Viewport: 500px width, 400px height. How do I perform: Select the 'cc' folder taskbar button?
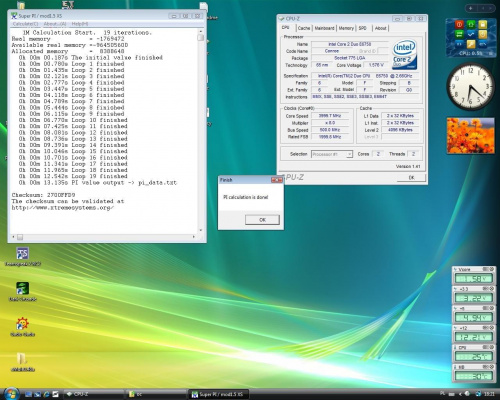tap(156, 394)
